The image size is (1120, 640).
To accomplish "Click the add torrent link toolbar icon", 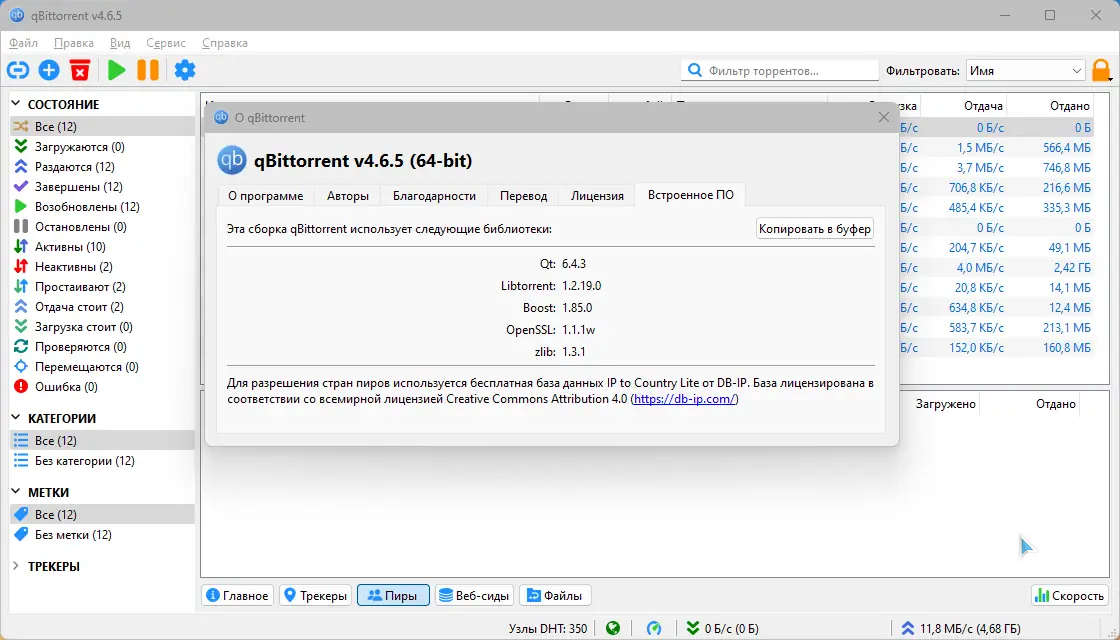I will pos(18,70).
